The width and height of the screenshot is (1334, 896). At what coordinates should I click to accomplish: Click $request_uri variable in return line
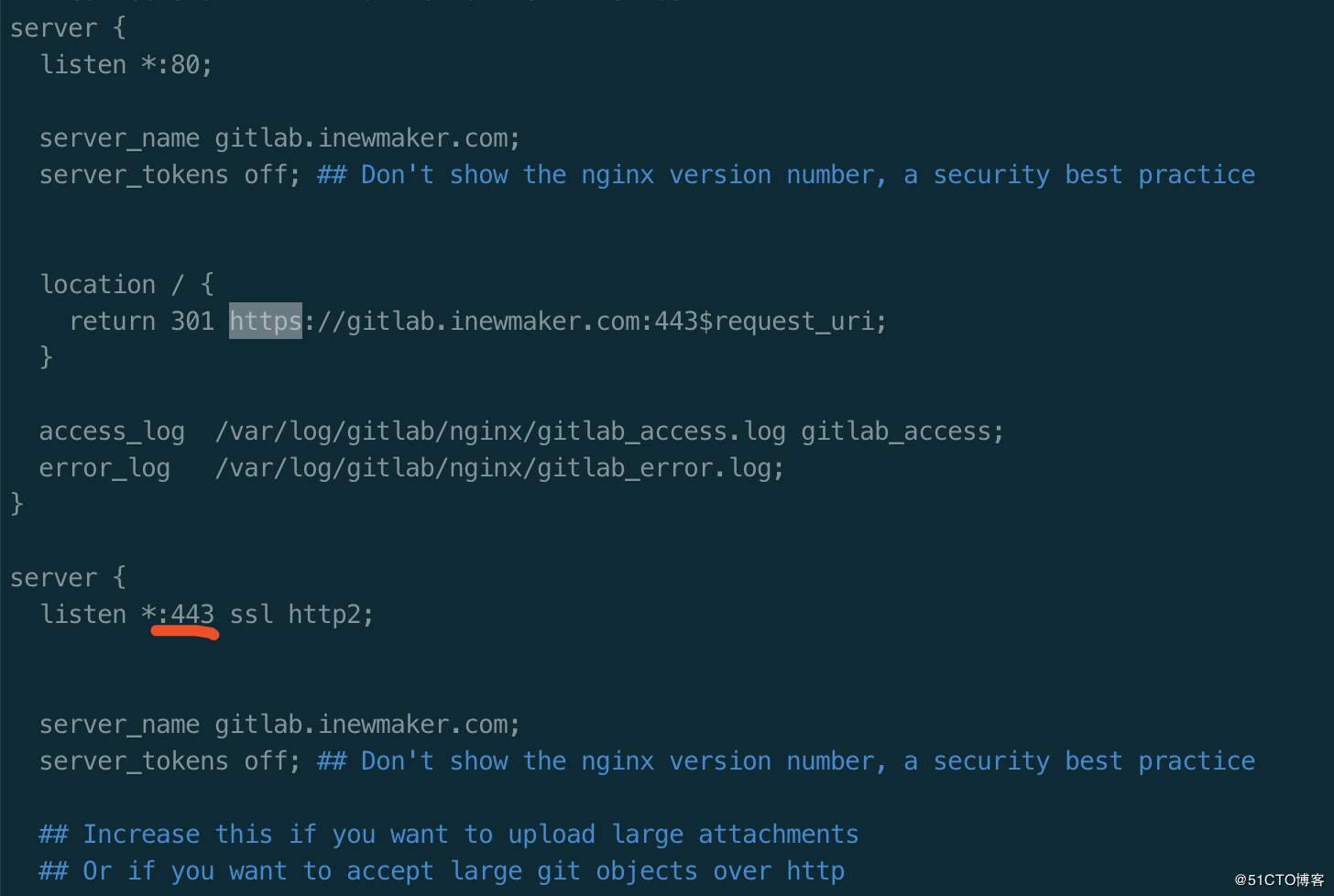793,322
